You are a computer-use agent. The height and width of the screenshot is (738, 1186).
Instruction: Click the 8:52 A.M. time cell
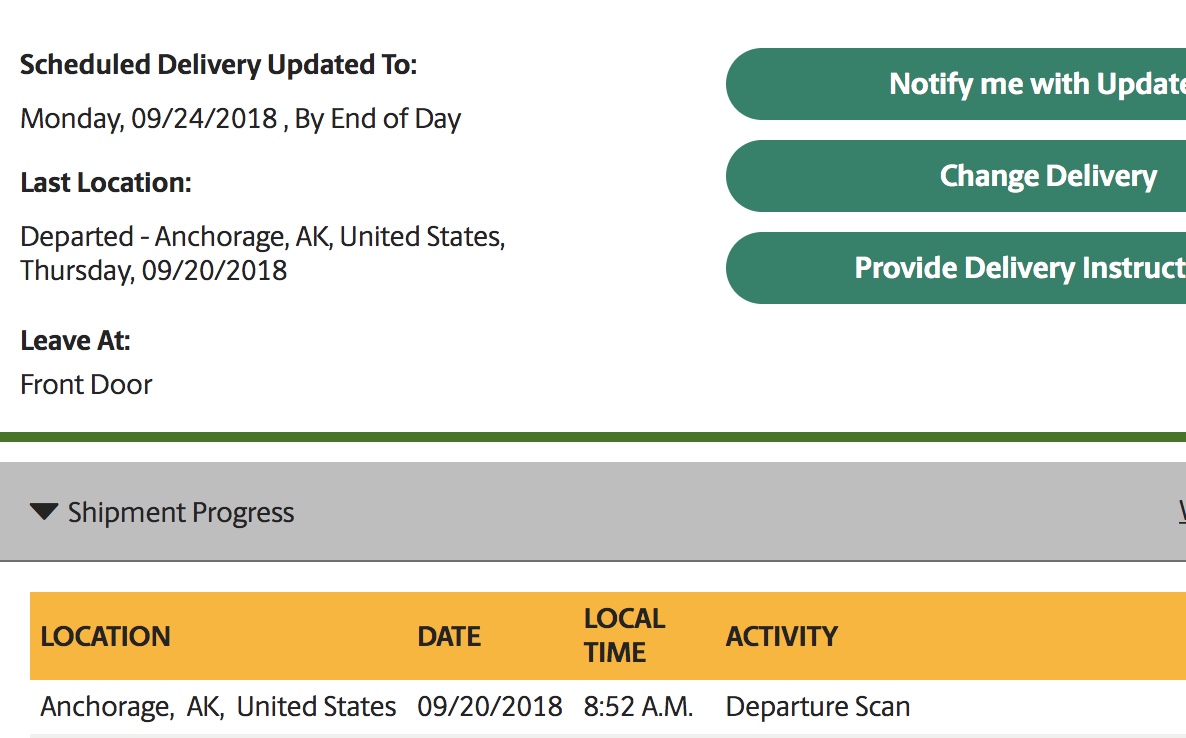point(638,707)
